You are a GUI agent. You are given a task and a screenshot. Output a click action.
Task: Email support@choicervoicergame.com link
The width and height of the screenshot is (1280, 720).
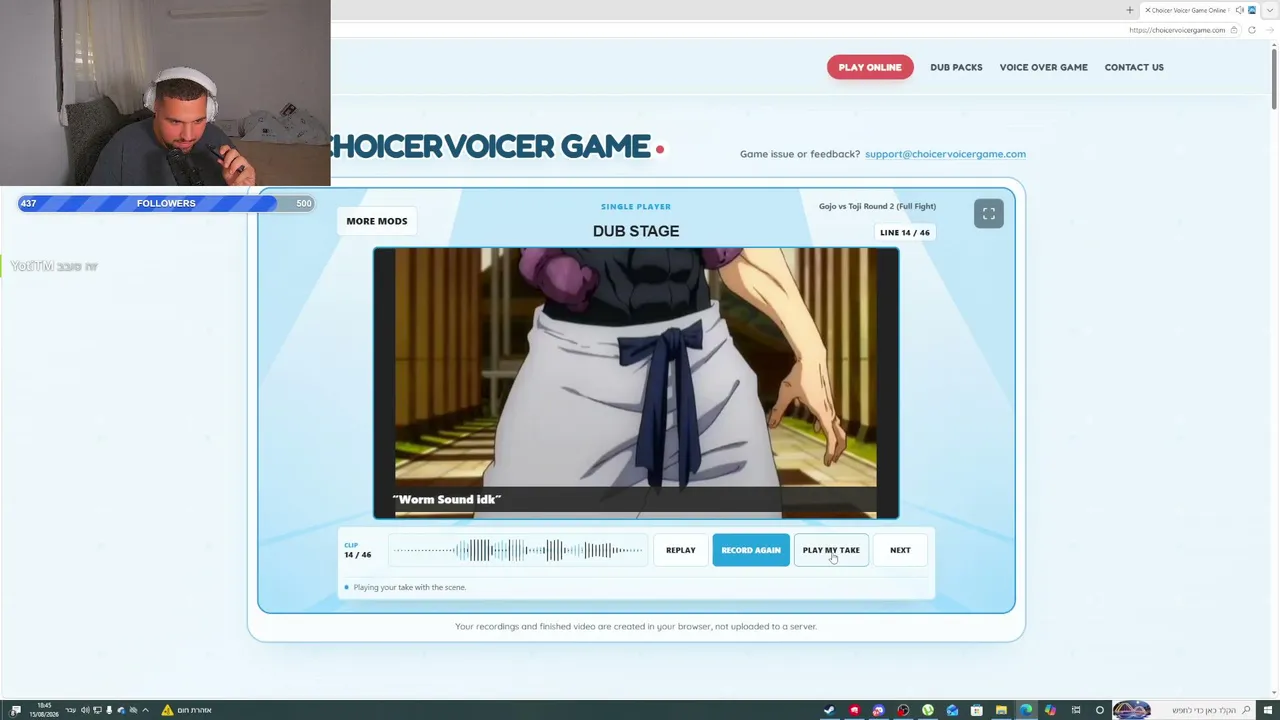click(x=945, y=154)
